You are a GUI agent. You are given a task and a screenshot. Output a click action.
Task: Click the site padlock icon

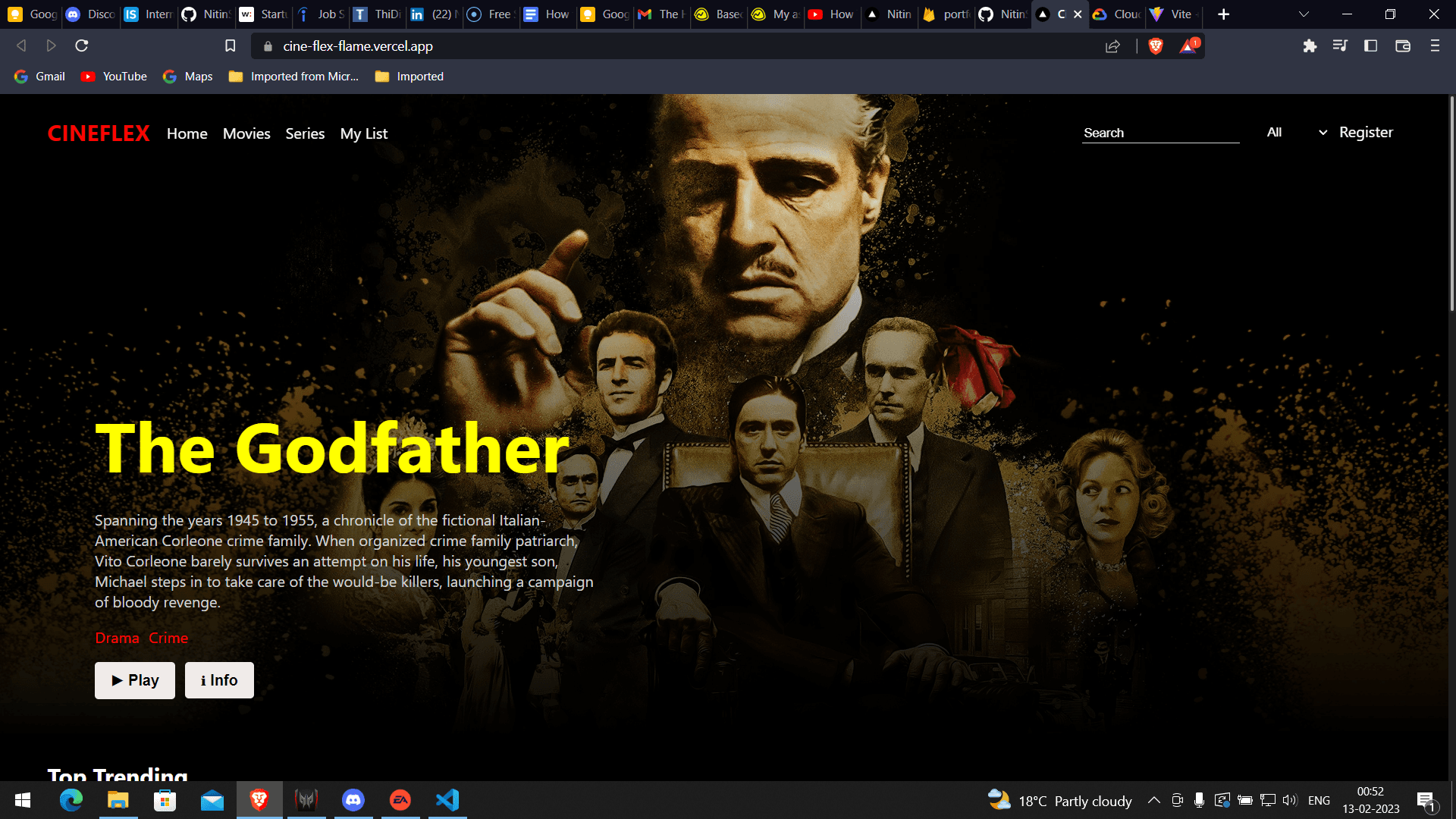(x=267, y=46)
